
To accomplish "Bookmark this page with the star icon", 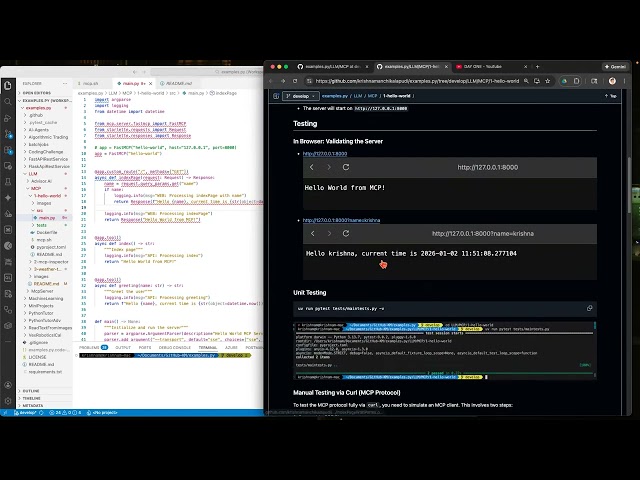I will click(548, 81).
